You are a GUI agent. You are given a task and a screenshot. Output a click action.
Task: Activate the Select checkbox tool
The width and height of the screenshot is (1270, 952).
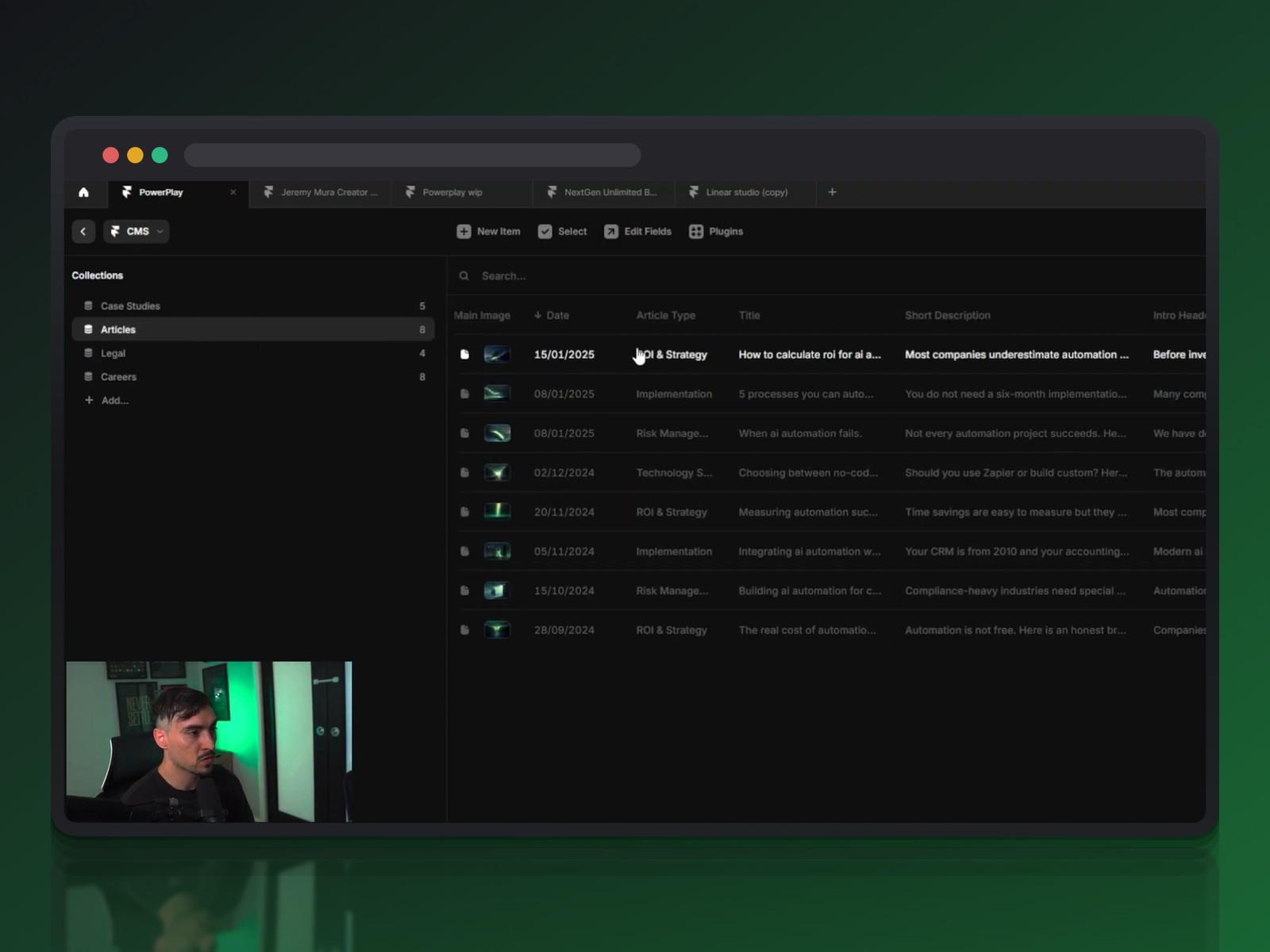click(x=562, y=232)
